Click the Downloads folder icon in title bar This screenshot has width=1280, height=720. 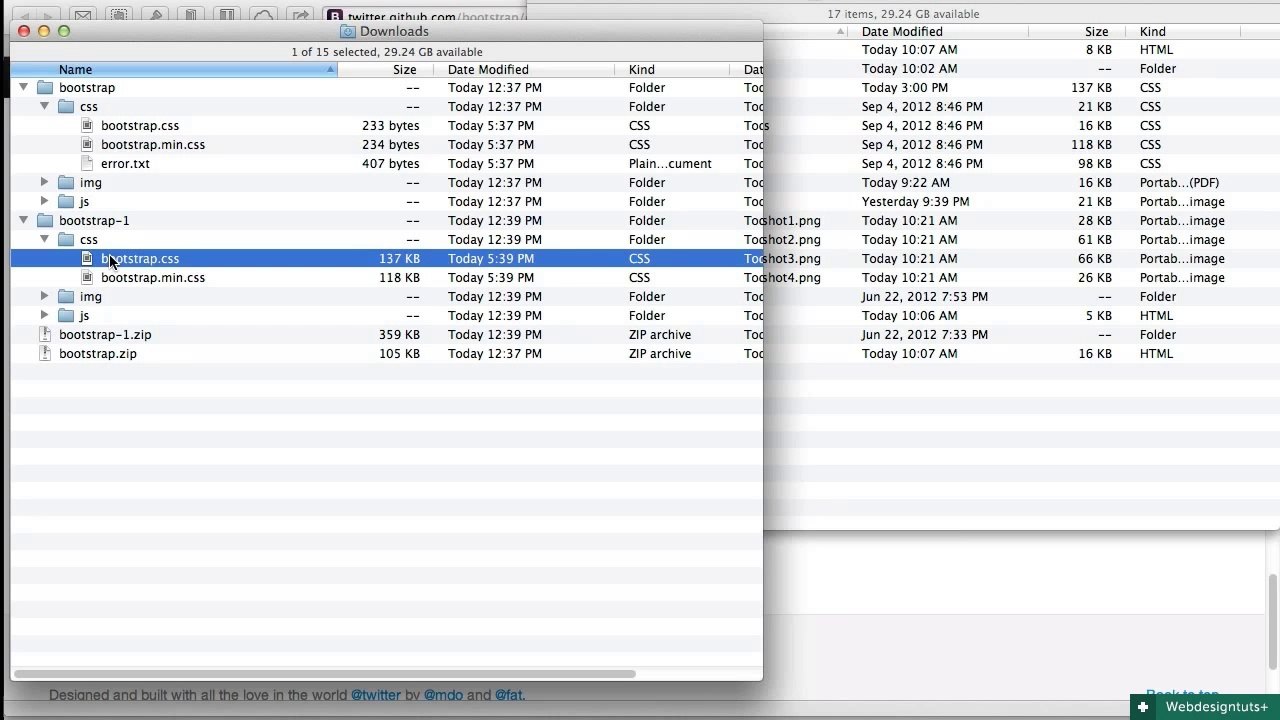348,31
